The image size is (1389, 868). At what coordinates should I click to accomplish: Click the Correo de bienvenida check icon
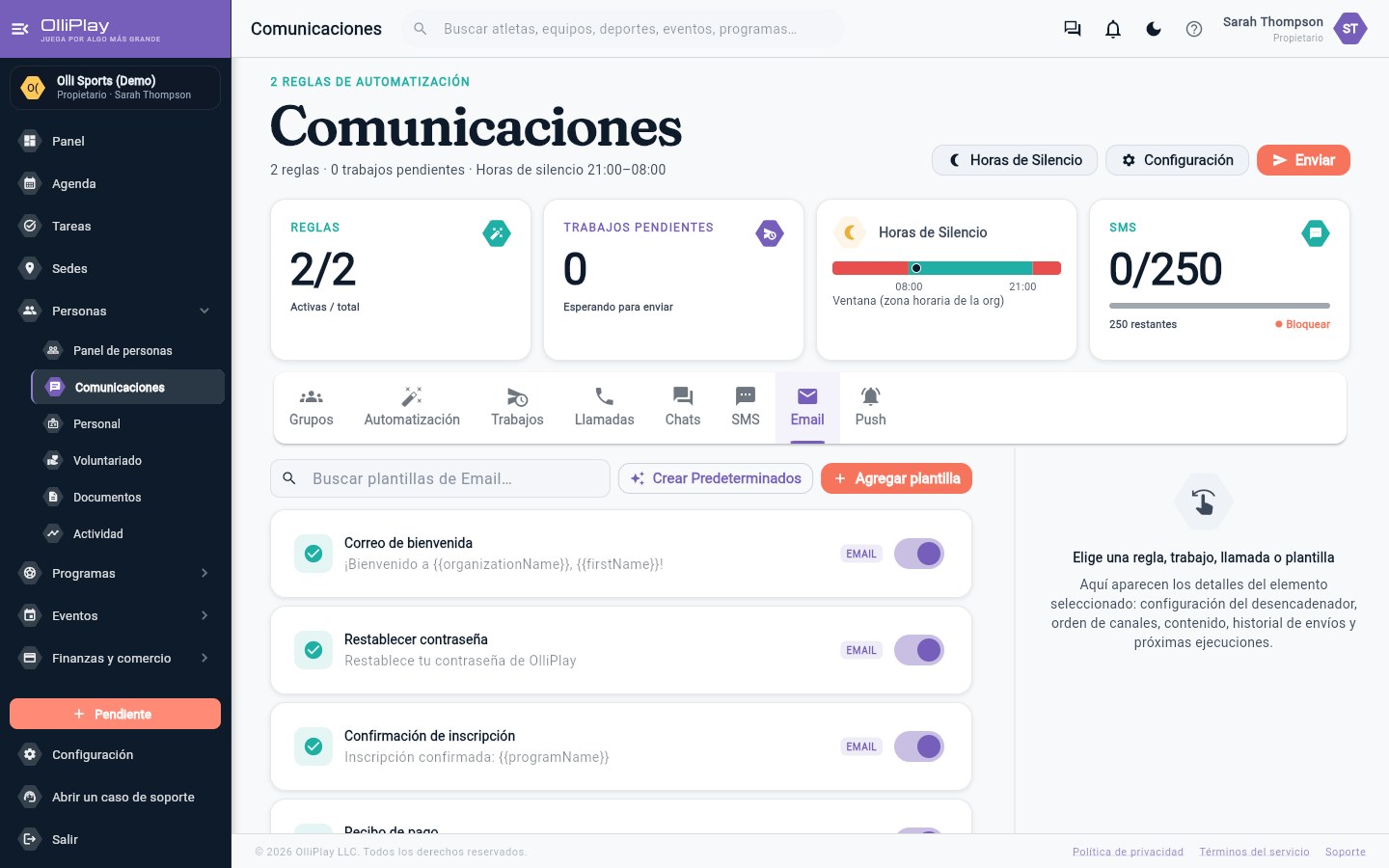tap(313, 554)
